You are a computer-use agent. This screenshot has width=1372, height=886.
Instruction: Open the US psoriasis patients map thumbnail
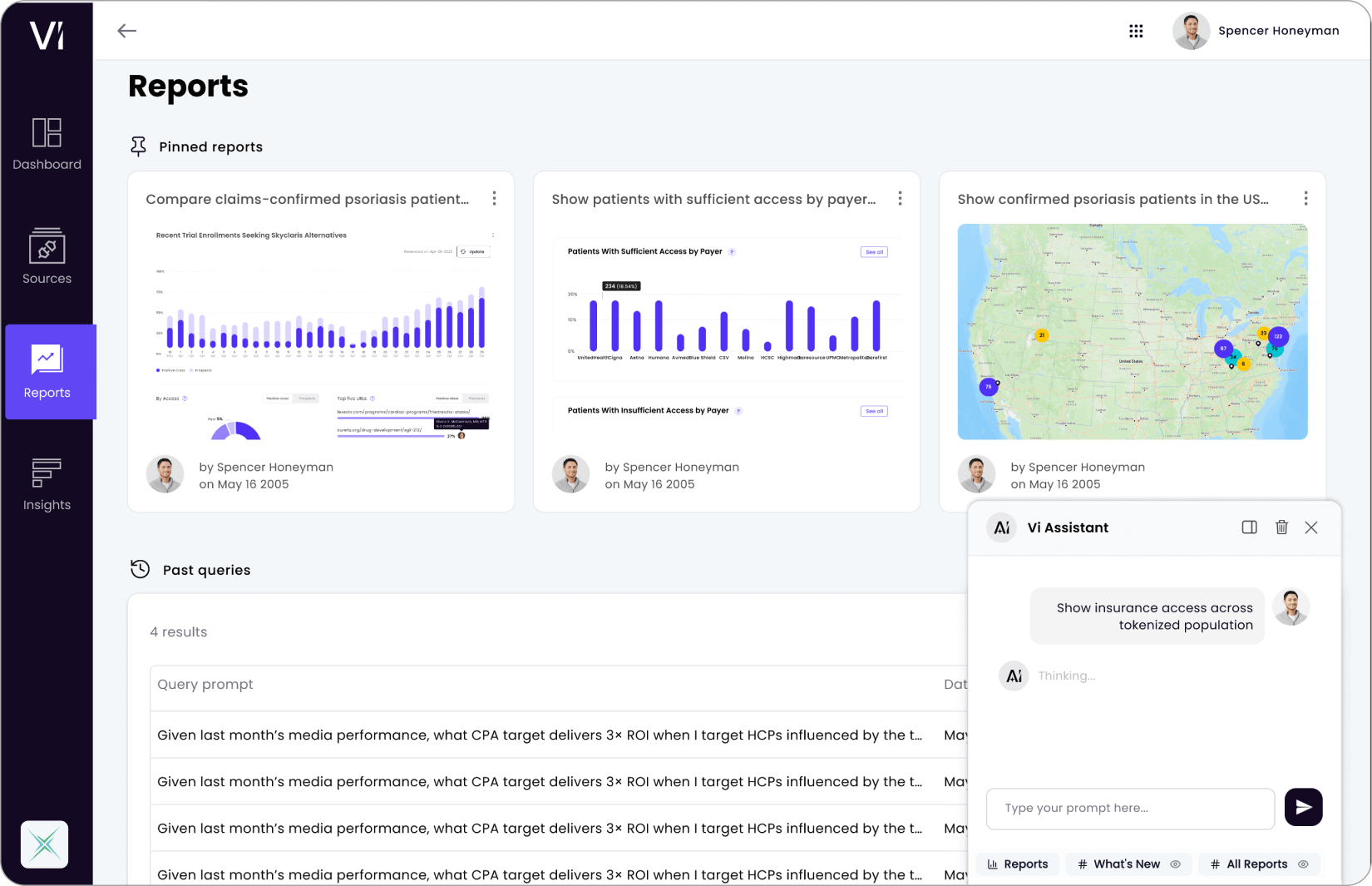click(1132, 331)
